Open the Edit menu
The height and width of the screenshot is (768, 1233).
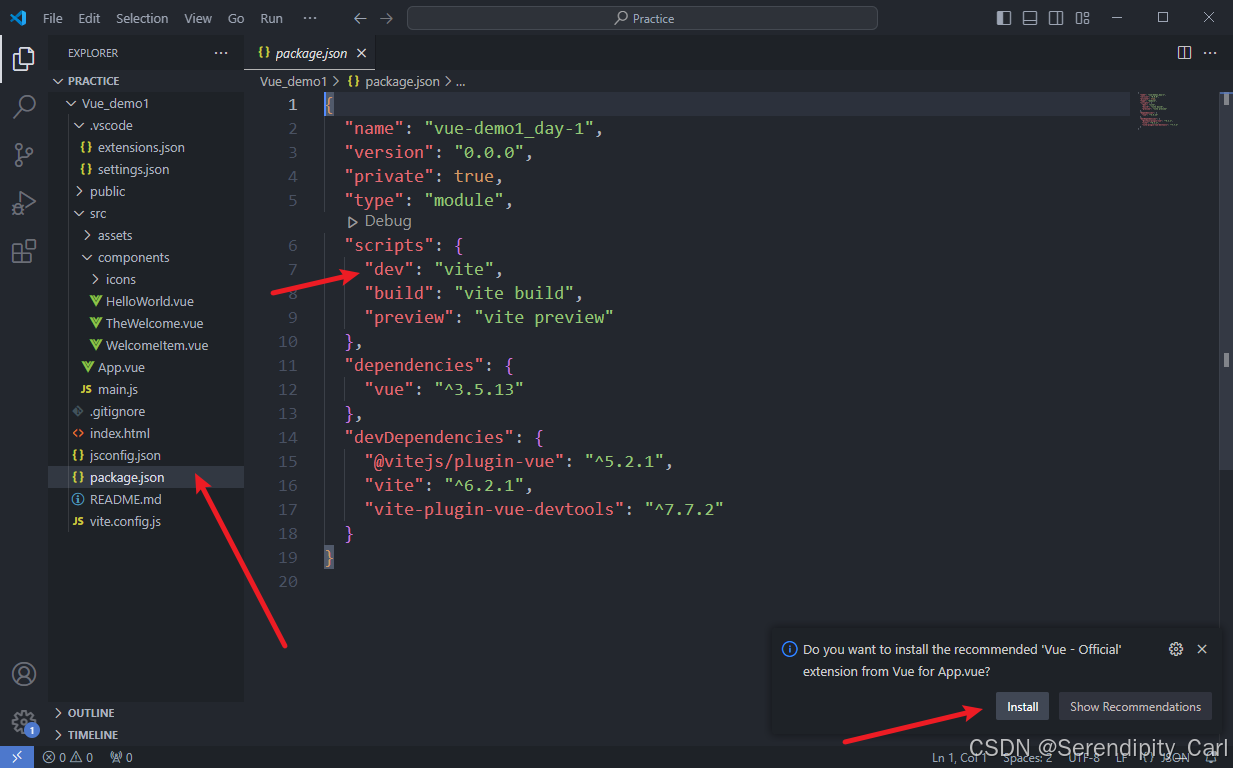click(89, 18)
